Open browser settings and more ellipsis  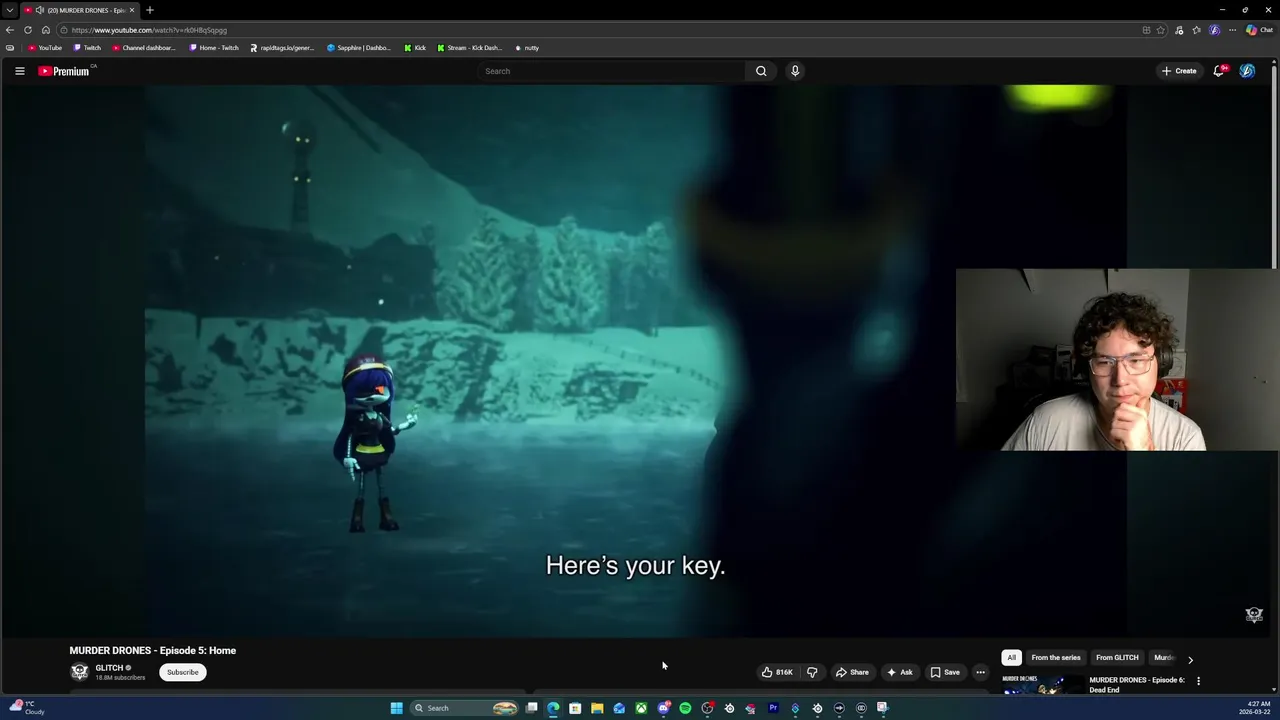point(1232,30)
